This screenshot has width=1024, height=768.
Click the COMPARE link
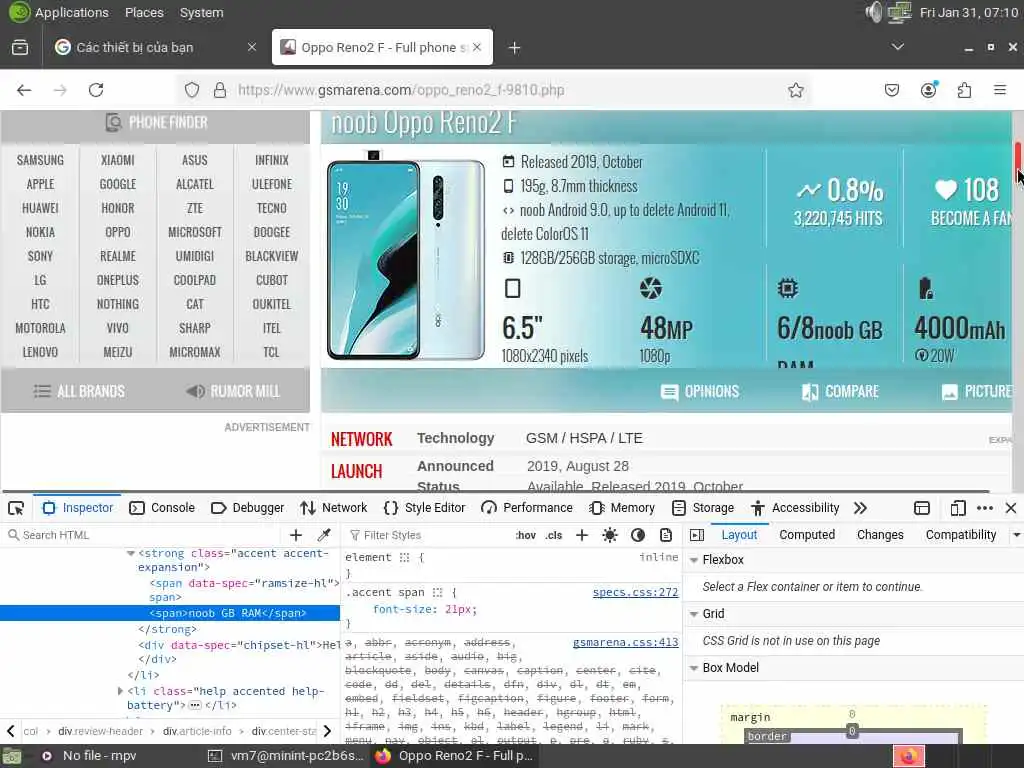coord(840,392)
